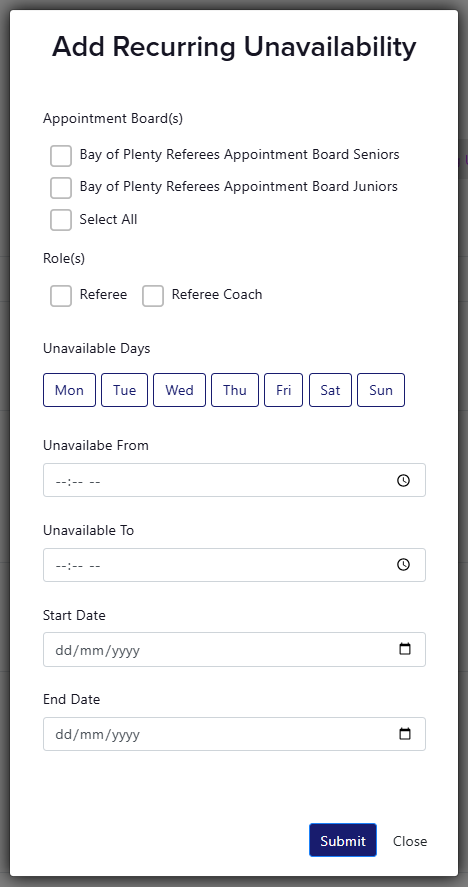
Task: Tick the Select All checkbox
Action: tap(61, 220)
